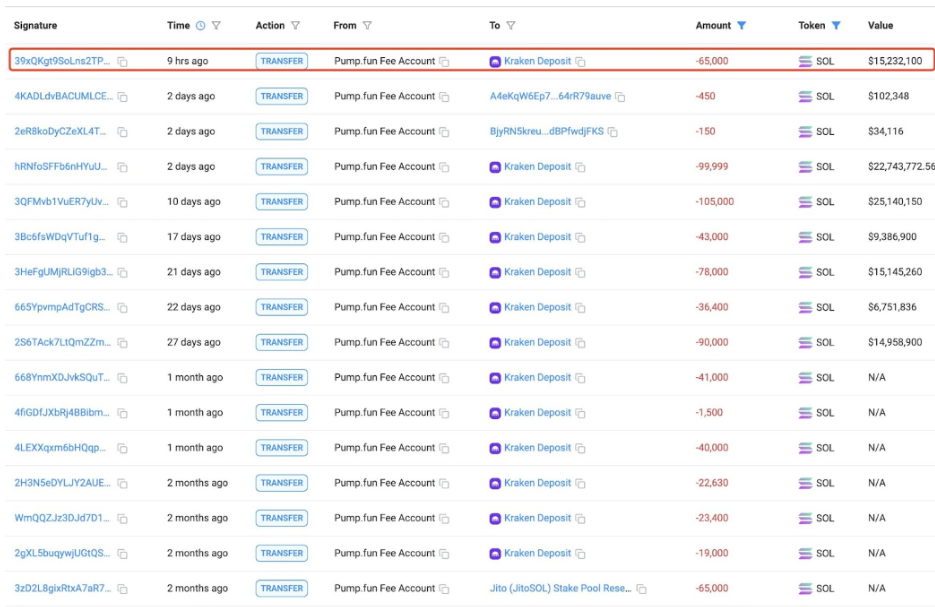The image size is (935, 607).
Task: Copy signature 39xQKgt9SoLns2TP
Action: [x=122, y=61]
